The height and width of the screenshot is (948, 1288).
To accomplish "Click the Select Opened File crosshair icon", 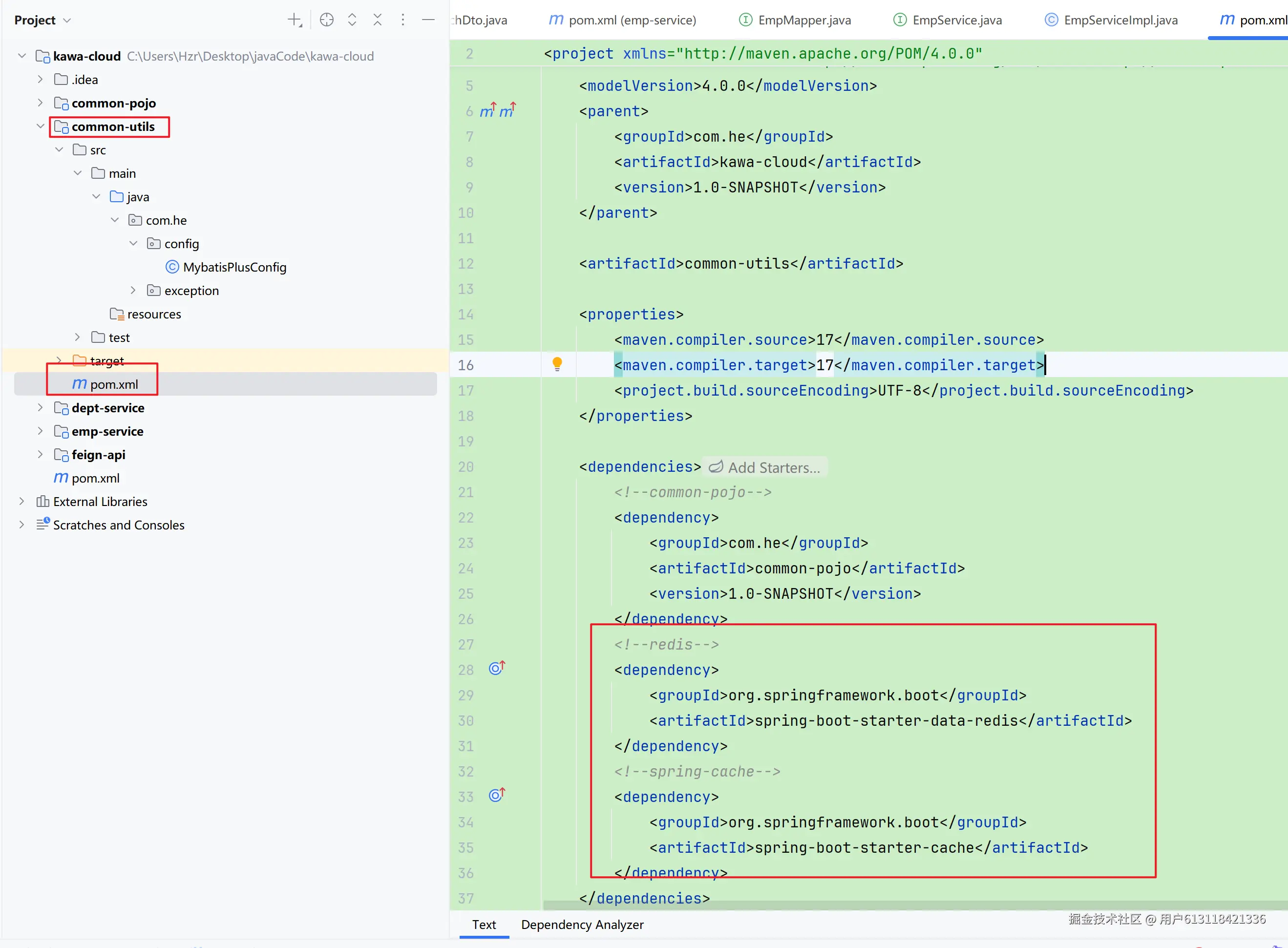I will pyautogui.click(x=326, y=20).
